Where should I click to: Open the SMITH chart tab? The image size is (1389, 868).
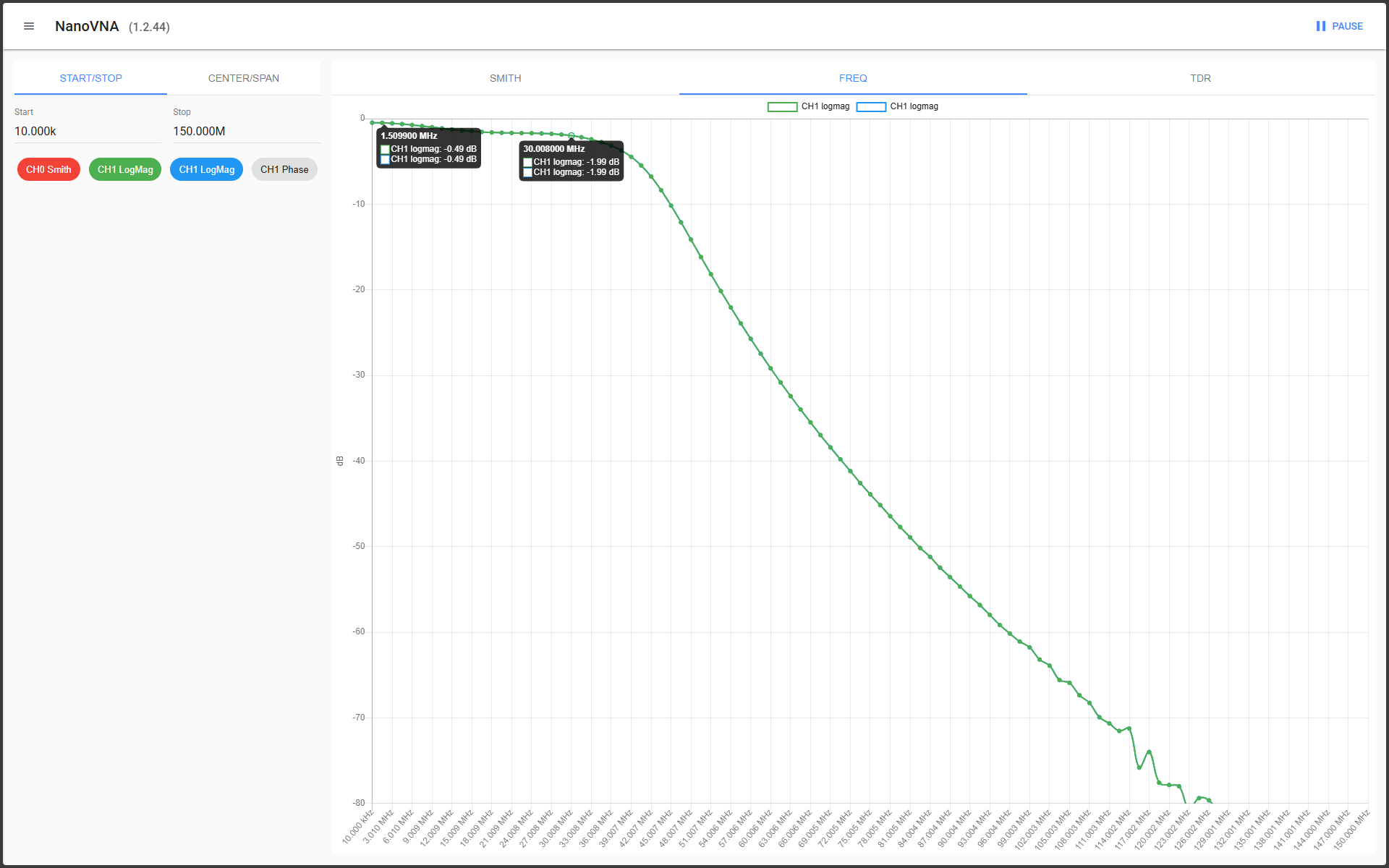pos(505,78)
